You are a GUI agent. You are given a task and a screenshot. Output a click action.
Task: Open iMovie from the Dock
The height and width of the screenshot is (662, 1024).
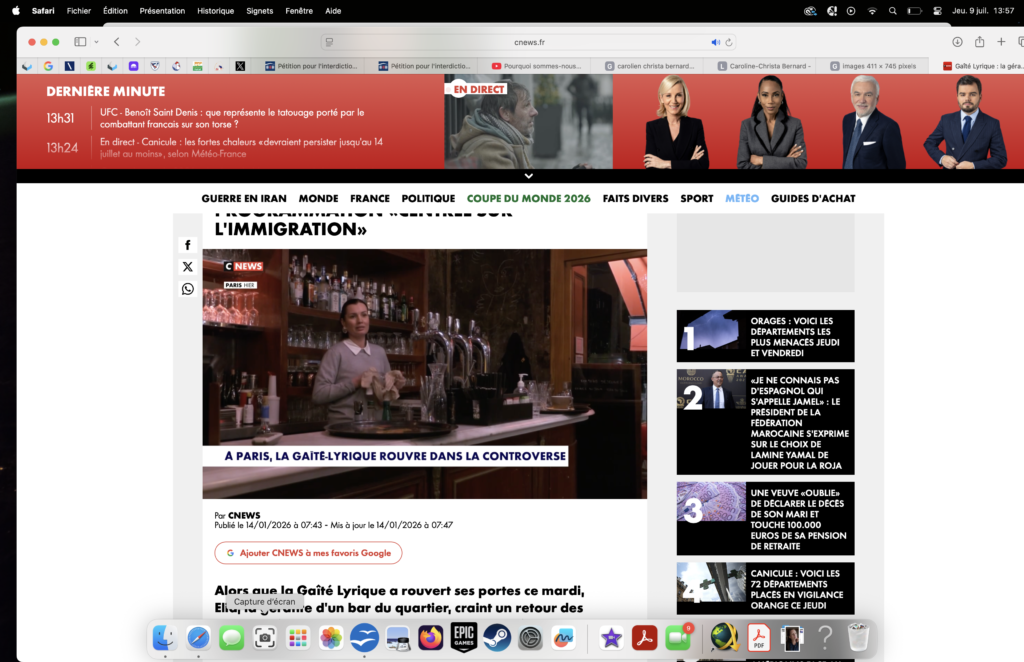(x=611, y=637)
